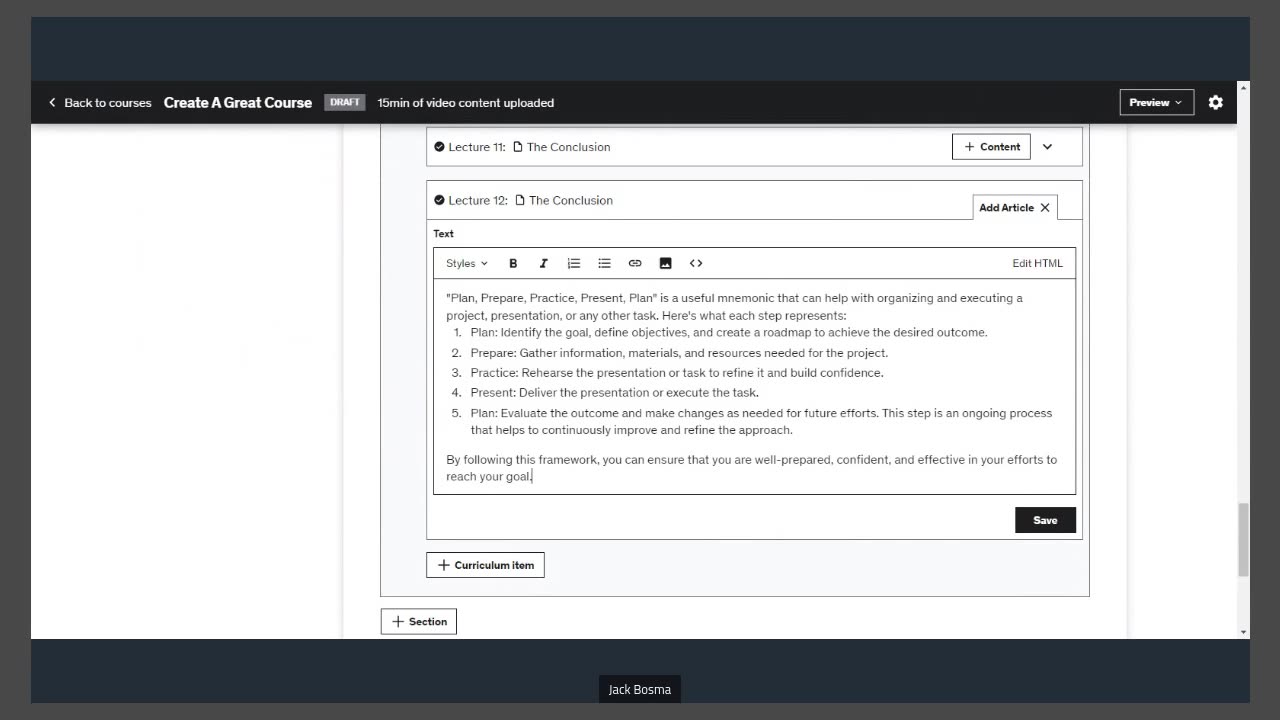Apply italic formatting to text
The height and width of the screenshot is (720, 1280).
(x=543, y=263)
